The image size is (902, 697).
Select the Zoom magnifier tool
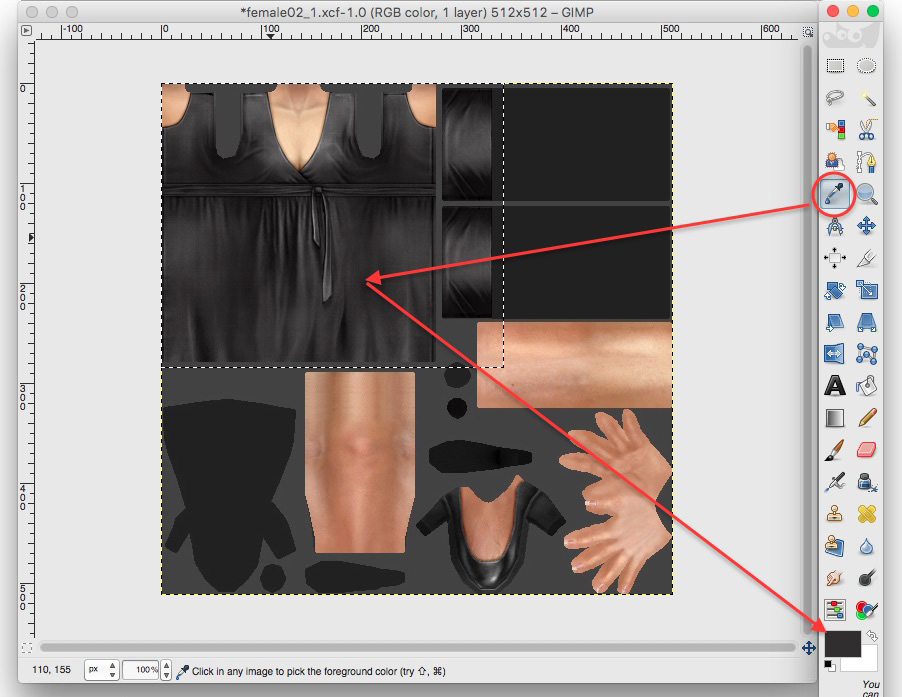tap(866, 194)
